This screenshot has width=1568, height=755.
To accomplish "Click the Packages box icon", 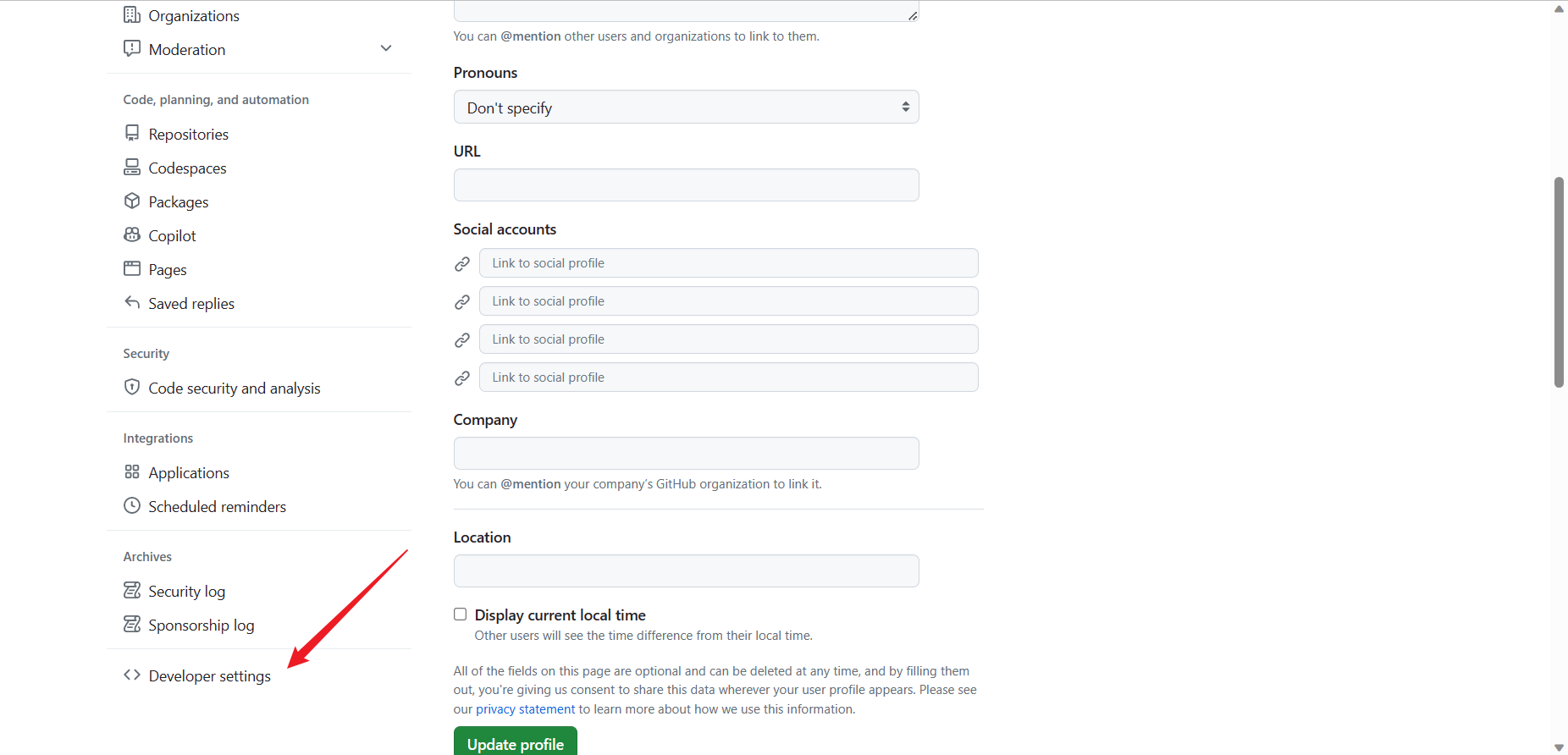I will pos(132,201).
